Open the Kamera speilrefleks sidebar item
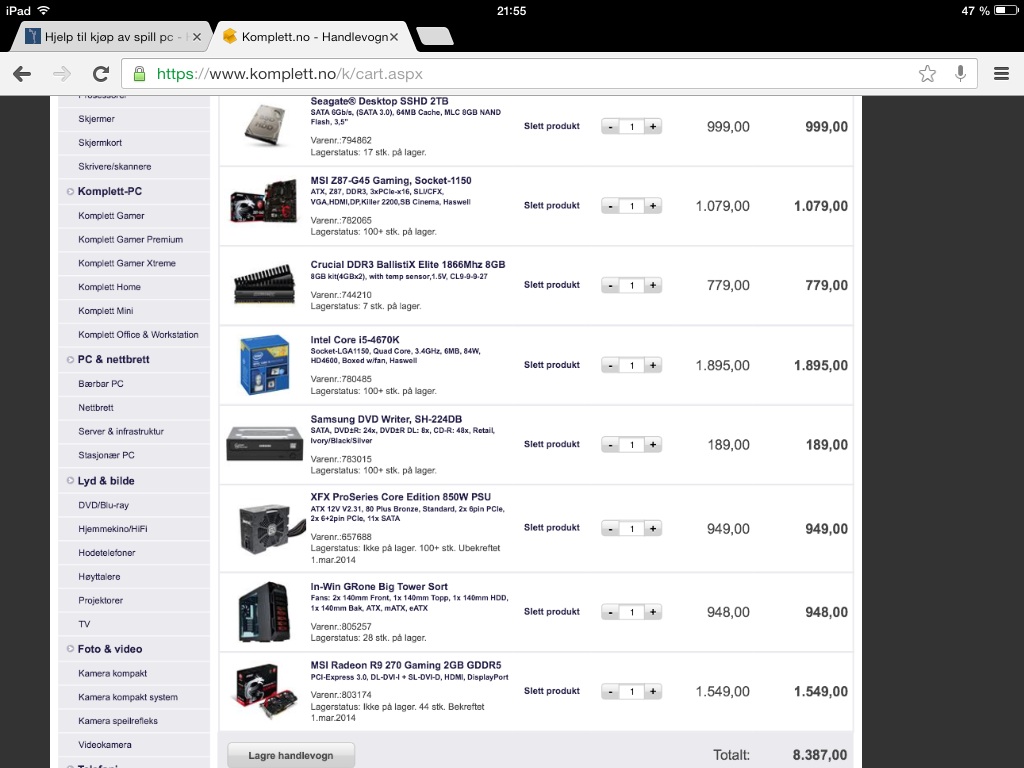Screen dimensions: 1024x768 click(118, 721)
